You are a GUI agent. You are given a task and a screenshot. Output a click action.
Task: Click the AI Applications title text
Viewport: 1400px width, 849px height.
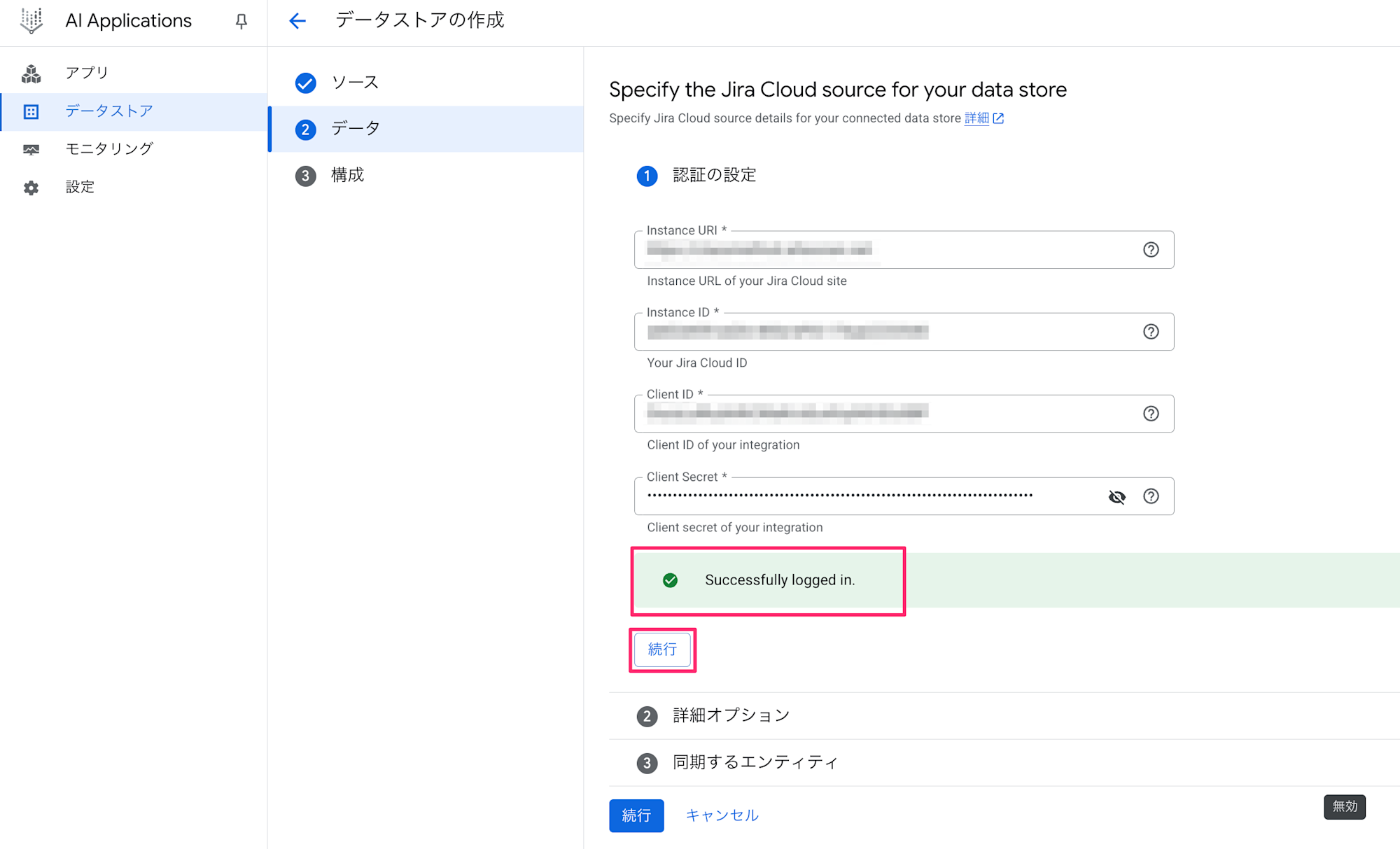(129, 21)
